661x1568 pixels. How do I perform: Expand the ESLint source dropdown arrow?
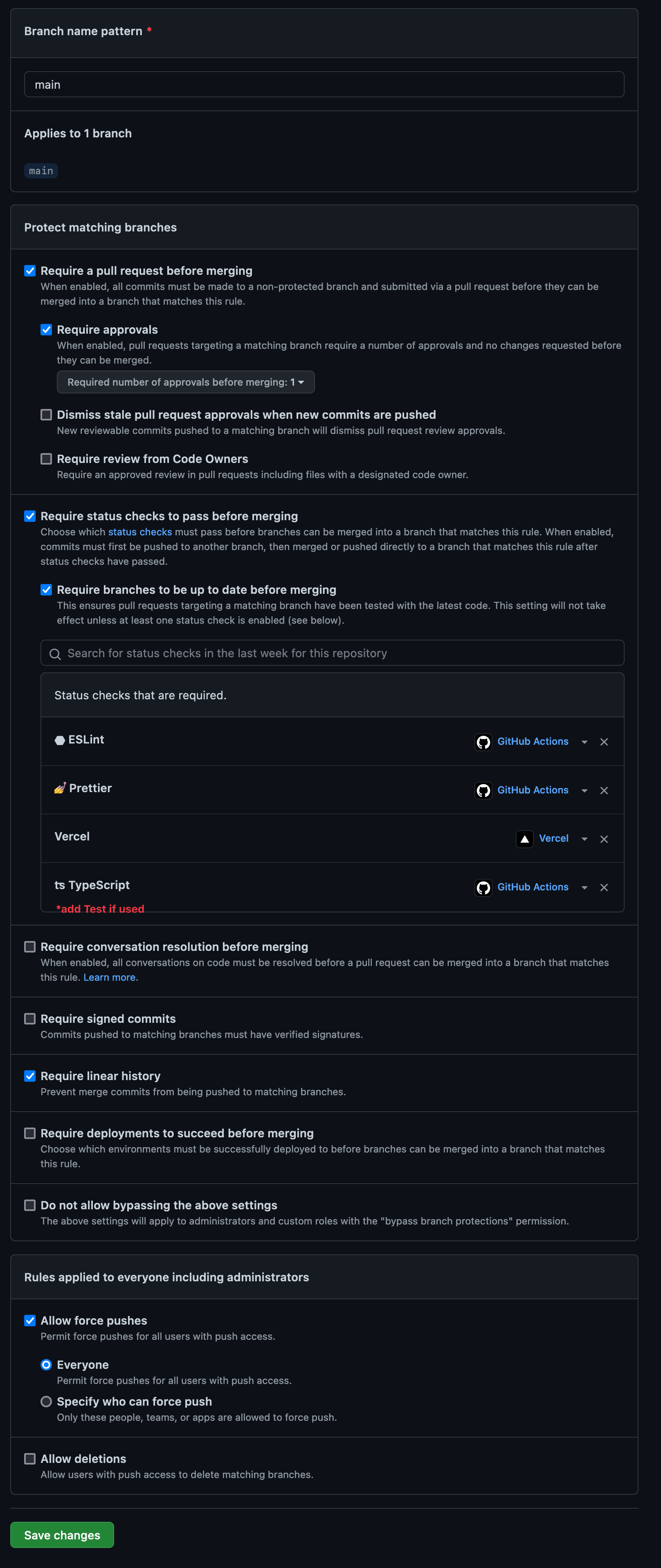[x=585, y=742]
